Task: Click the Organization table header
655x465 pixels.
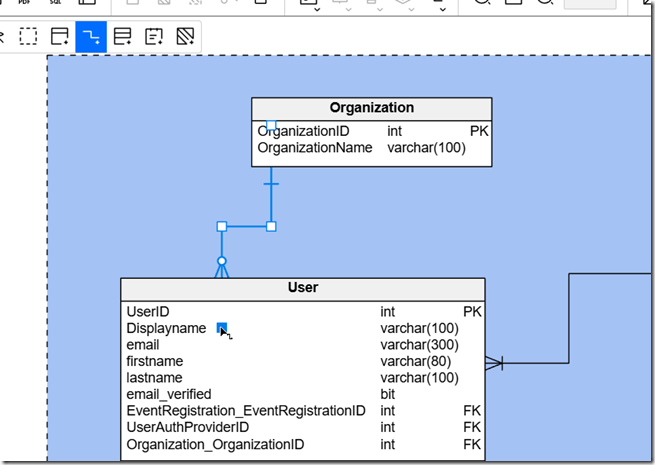Action: click(x=371, y=108)
